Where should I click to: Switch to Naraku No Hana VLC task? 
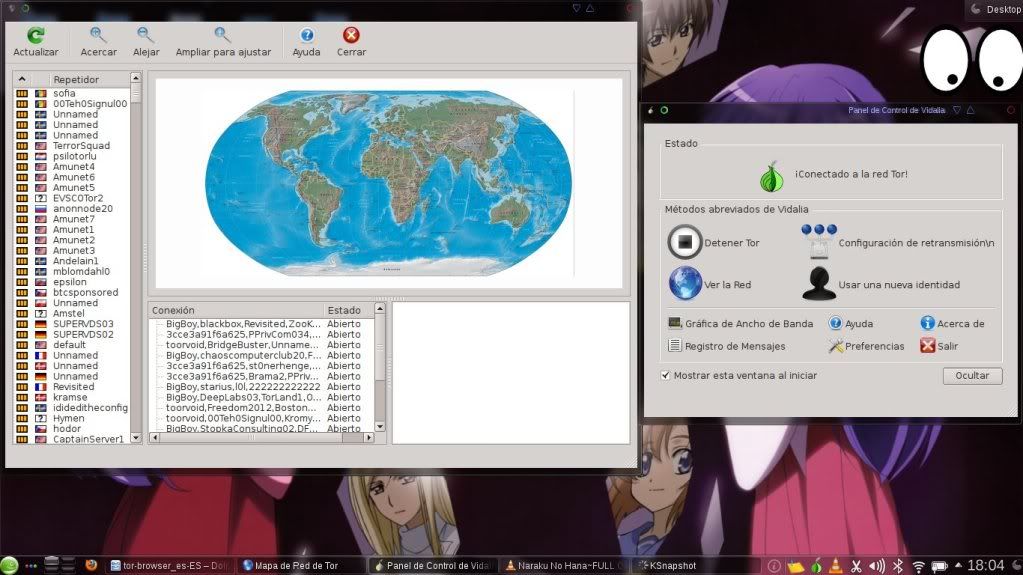[x=565, y=566]
